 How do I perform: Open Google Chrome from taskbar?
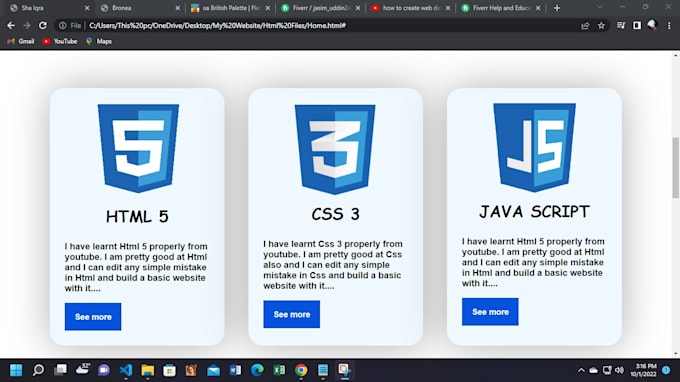pos(301,370)
